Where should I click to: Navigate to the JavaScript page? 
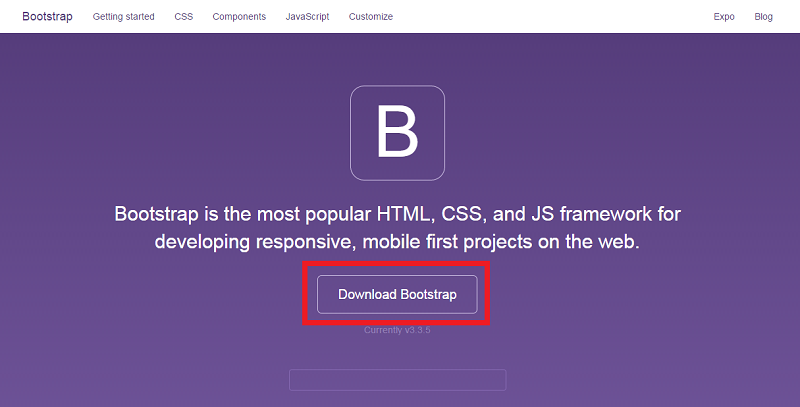[x=307, y=17]
